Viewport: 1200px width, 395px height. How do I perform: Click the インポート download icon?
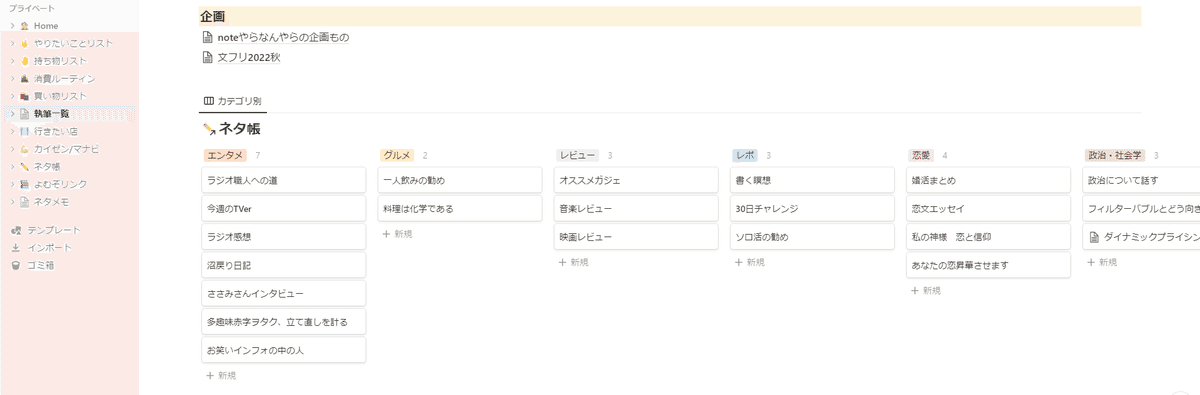pos(16,247)
